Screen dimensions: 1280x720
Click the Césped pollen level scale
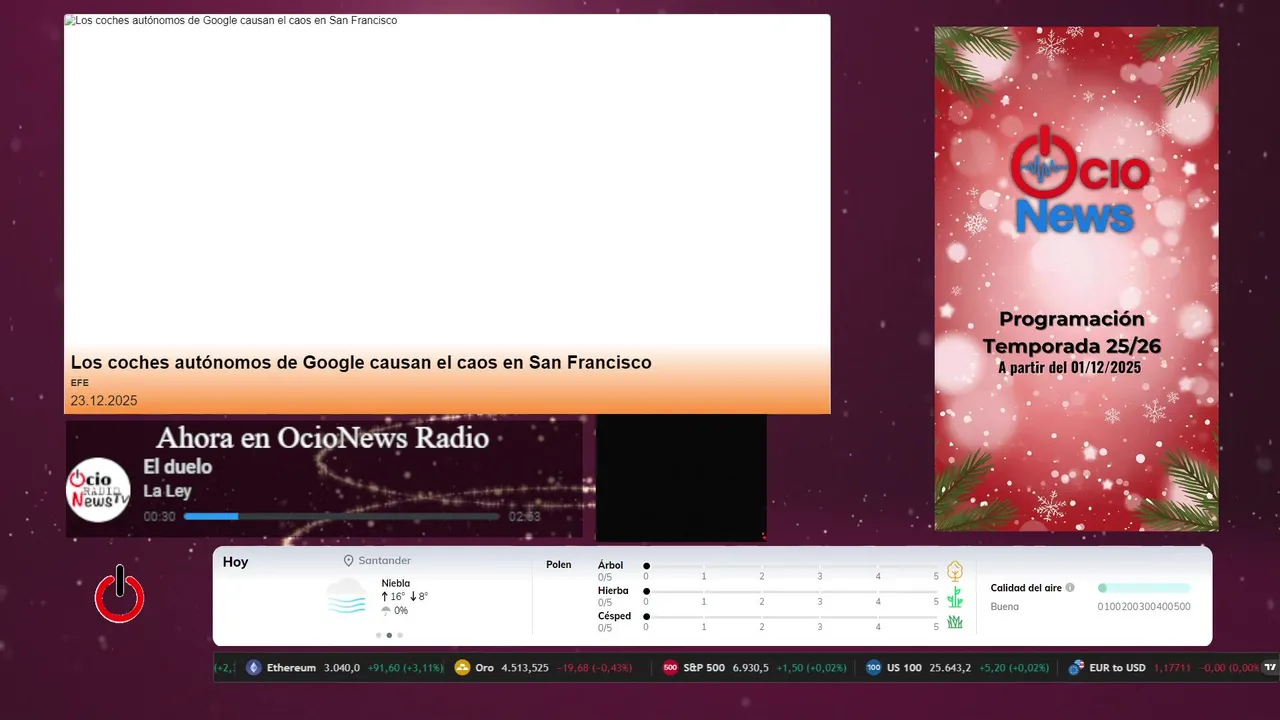[x=792, y=617]
